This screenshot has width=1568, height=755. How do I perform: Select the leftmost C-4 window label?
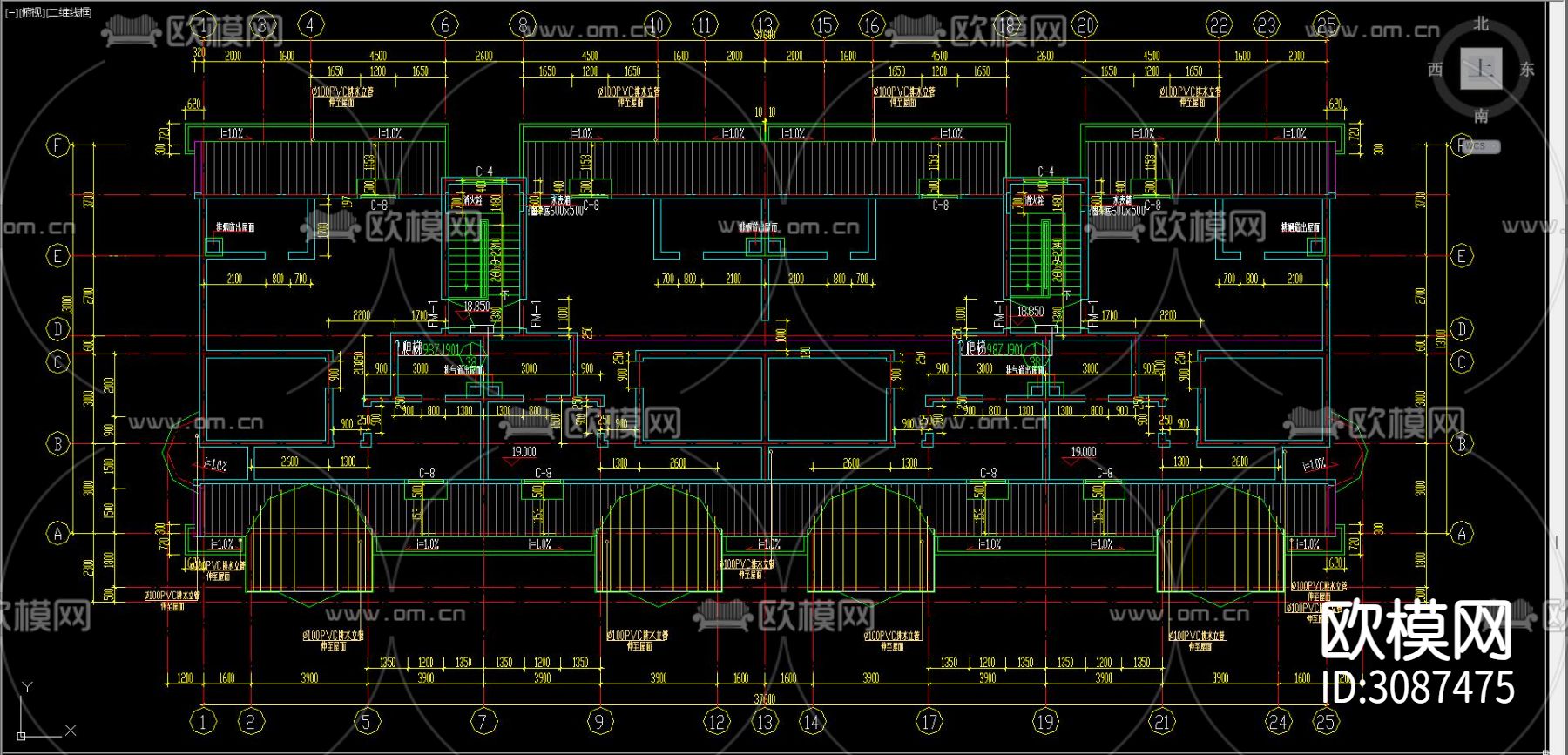click(x=484, y=172)
